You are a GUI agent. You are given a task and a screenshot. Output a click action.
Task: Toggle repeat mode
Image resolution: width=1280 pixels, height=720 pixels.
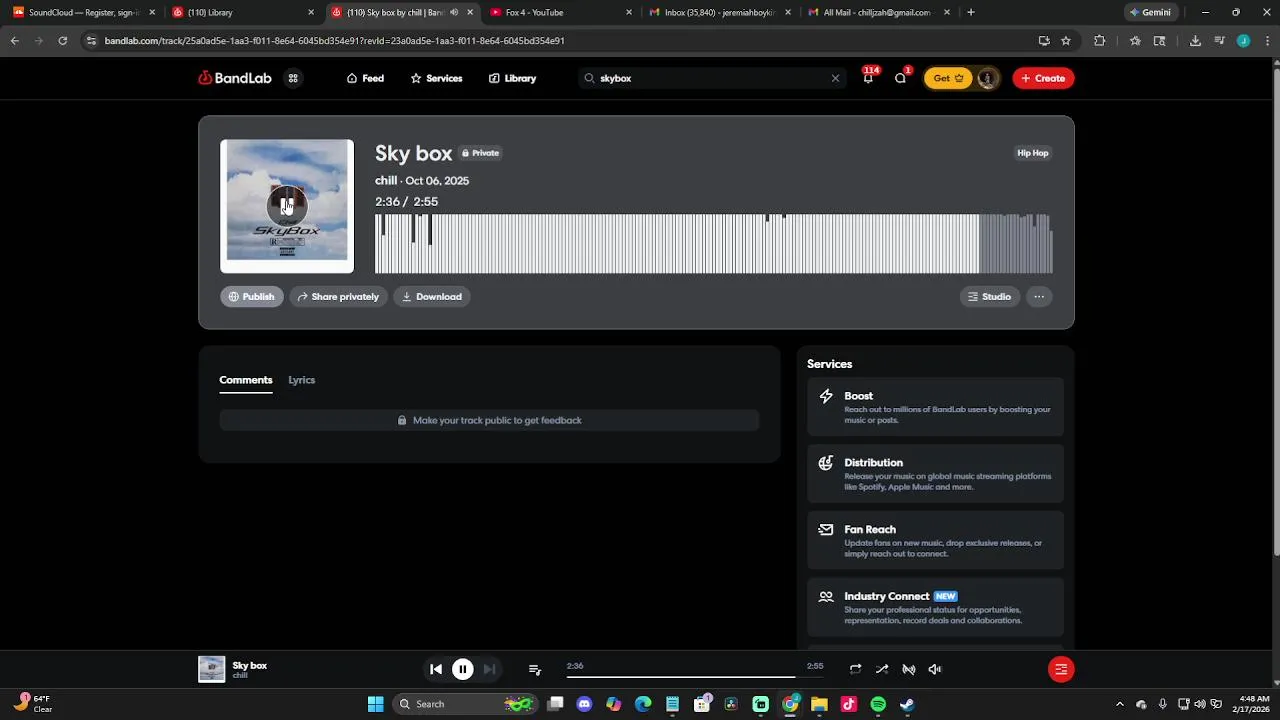click(855, 669)
